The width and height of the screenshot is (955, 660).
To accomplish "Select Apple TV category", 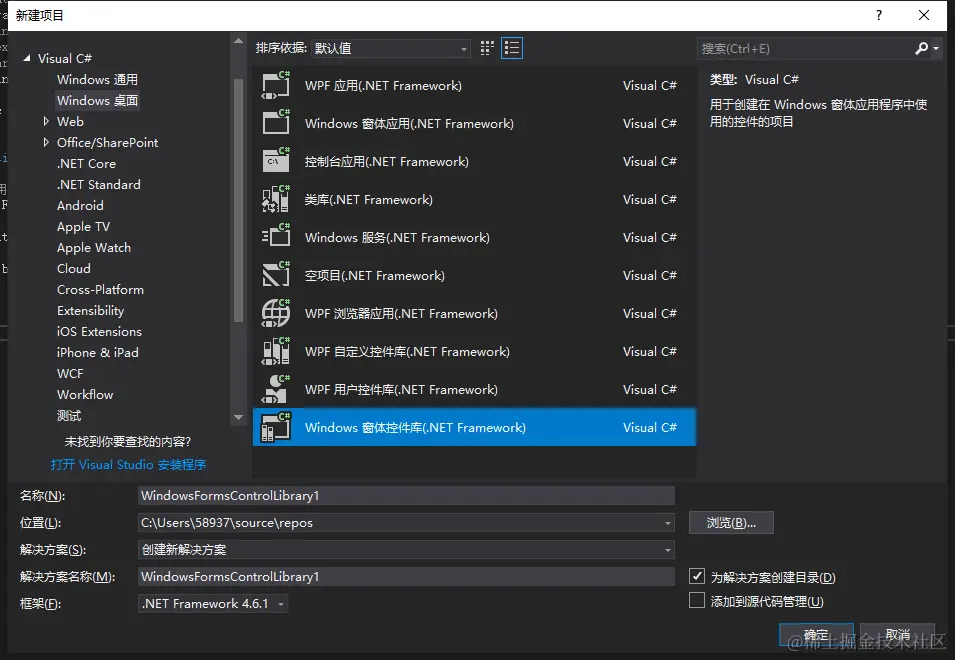I will pyautogui.click(x=83, y=226).
